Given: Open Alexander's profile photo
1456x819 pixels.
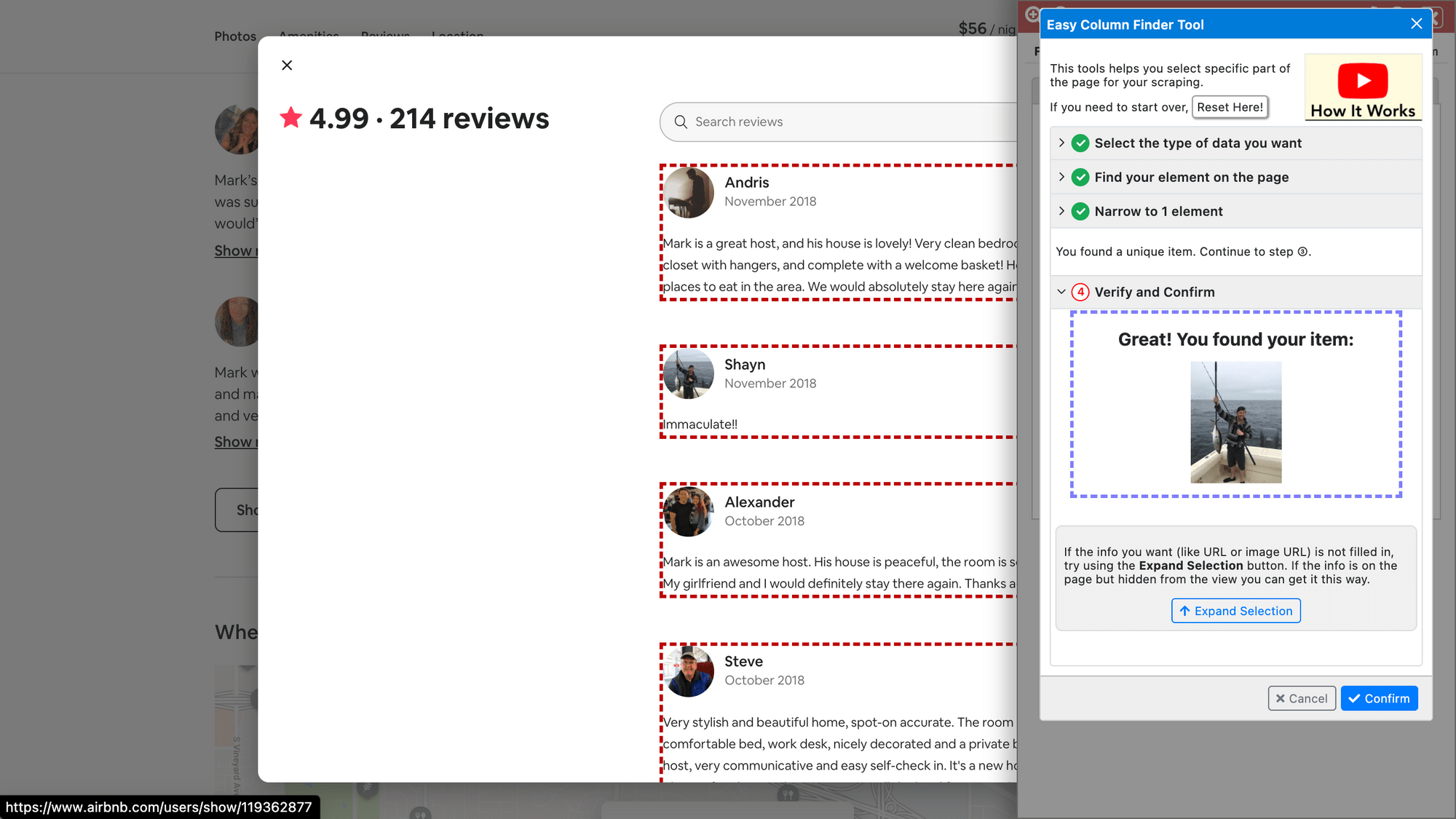Looking at the screenshot, I should [x=689, y=512].
